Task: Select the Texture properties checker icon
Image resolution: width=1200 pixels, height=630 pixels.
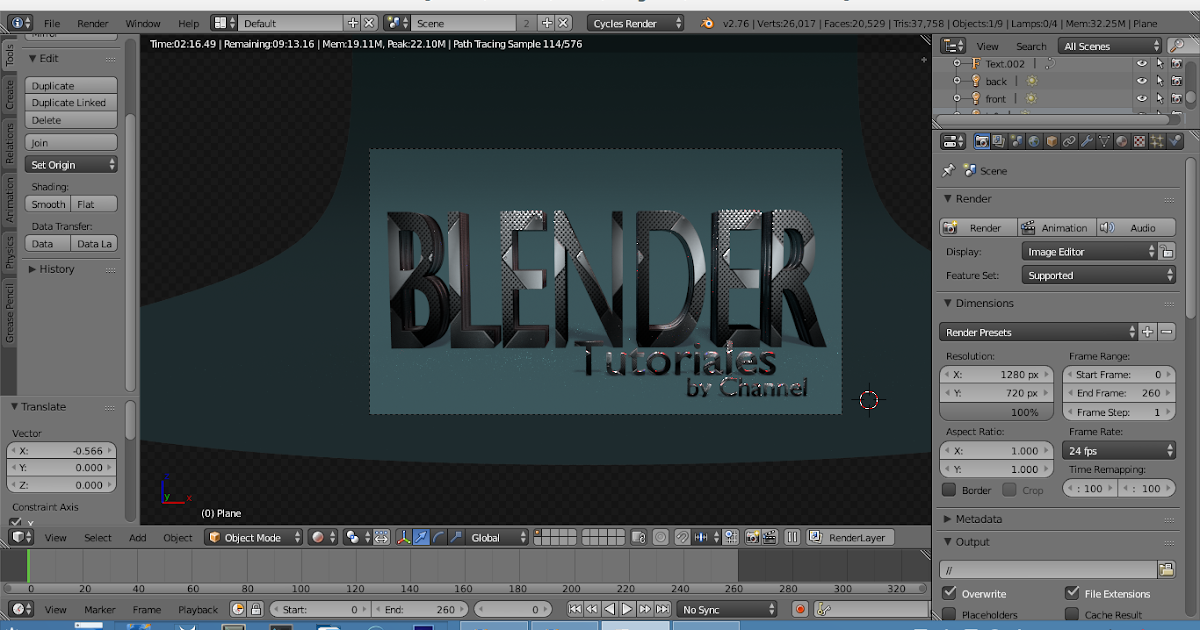Action: point(1139,140)
